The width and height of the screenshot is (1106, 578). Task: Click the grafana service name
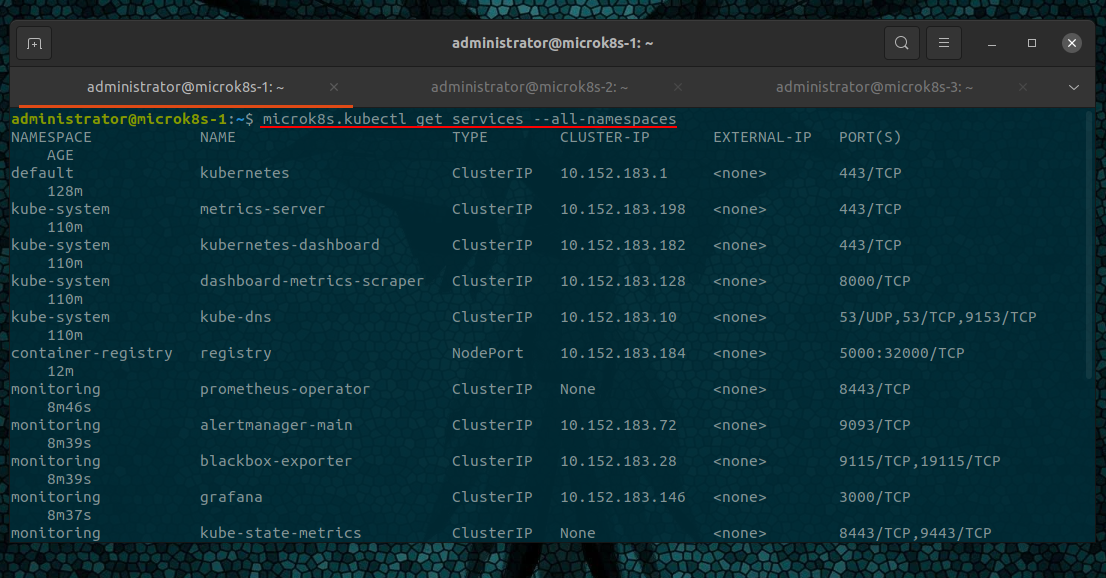point(231,497)
